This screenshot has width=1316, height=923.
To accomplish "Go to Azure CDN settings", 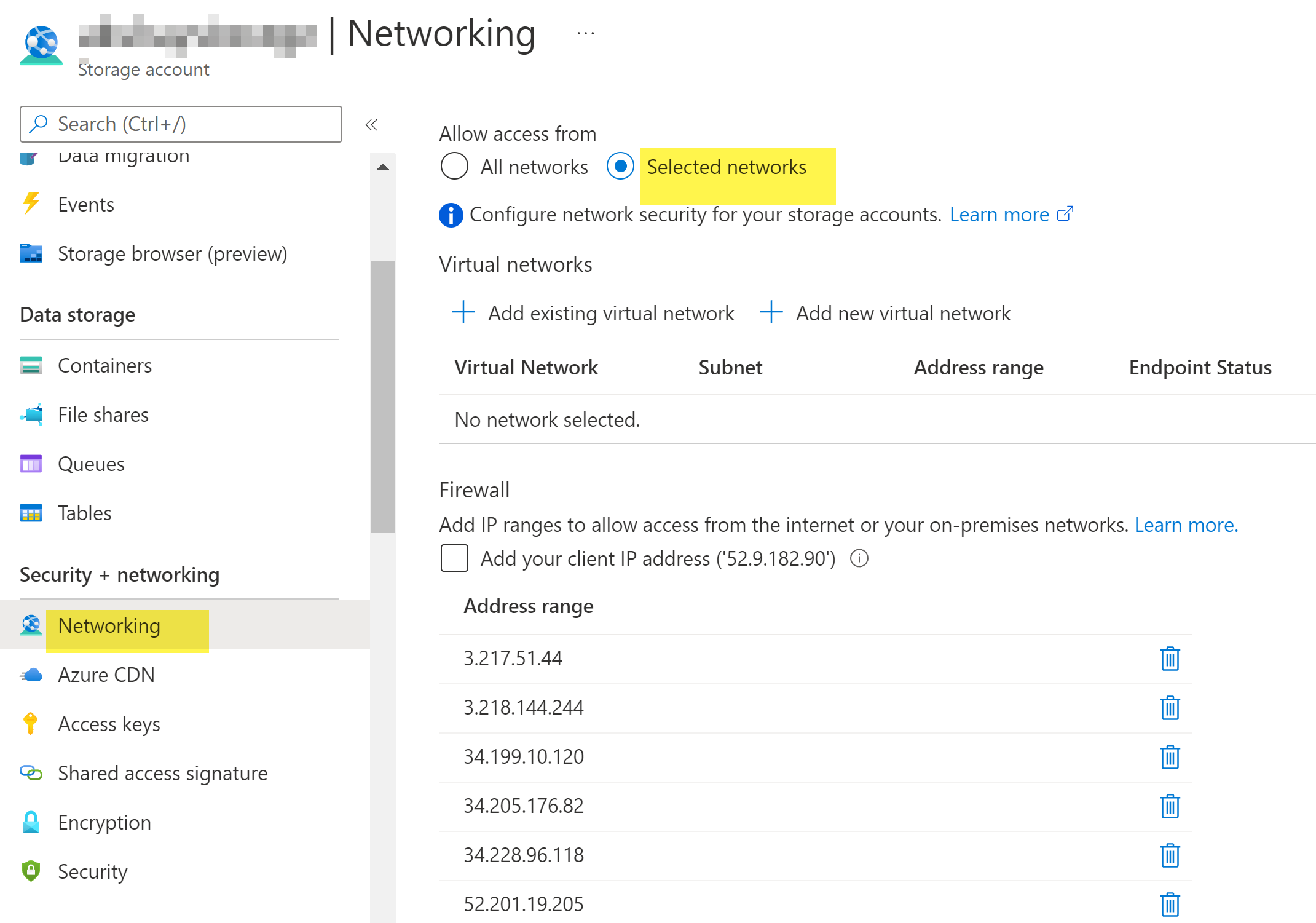I will (106, 675).
